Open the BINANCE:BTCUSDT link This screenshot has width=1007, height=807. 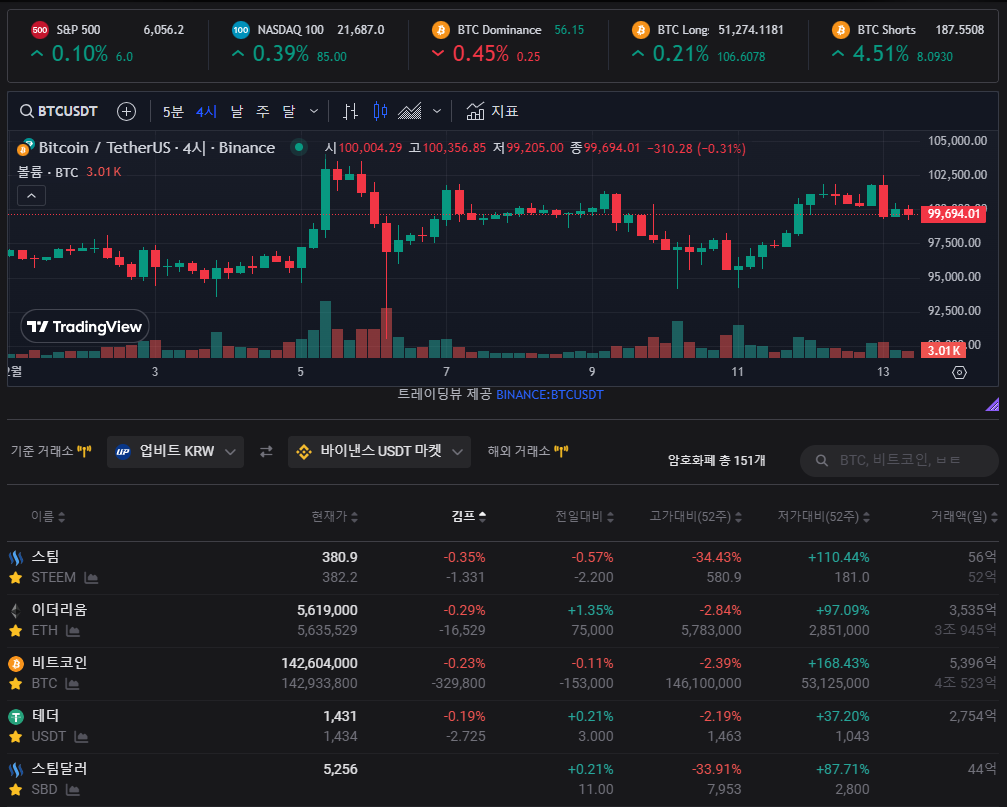pyautogui.click(x=550, y=395)
